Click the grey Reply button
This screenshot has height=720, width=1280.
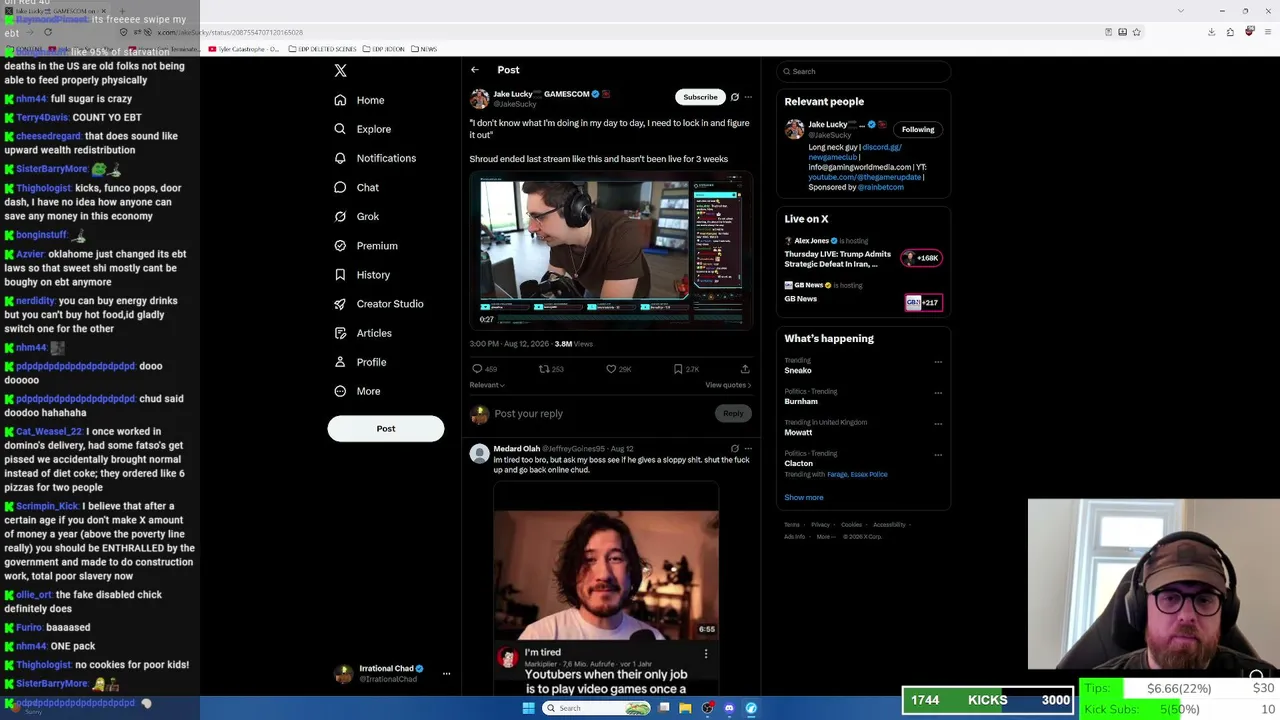[x=733, y=413]
